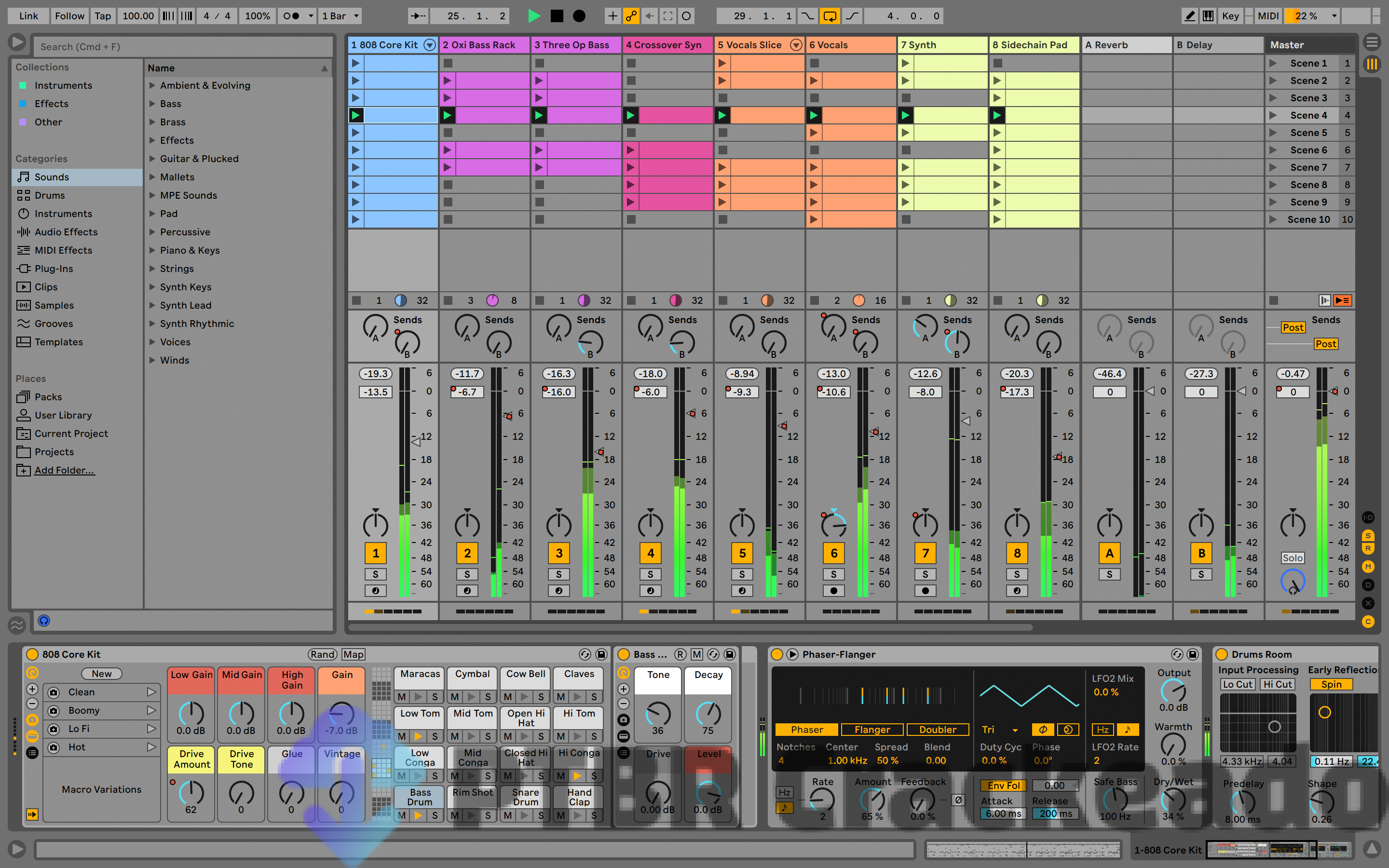Toggle the Automation Arm link icon
The height and width of the screenshot is (868, 1389).
click(x=631, y=16)
